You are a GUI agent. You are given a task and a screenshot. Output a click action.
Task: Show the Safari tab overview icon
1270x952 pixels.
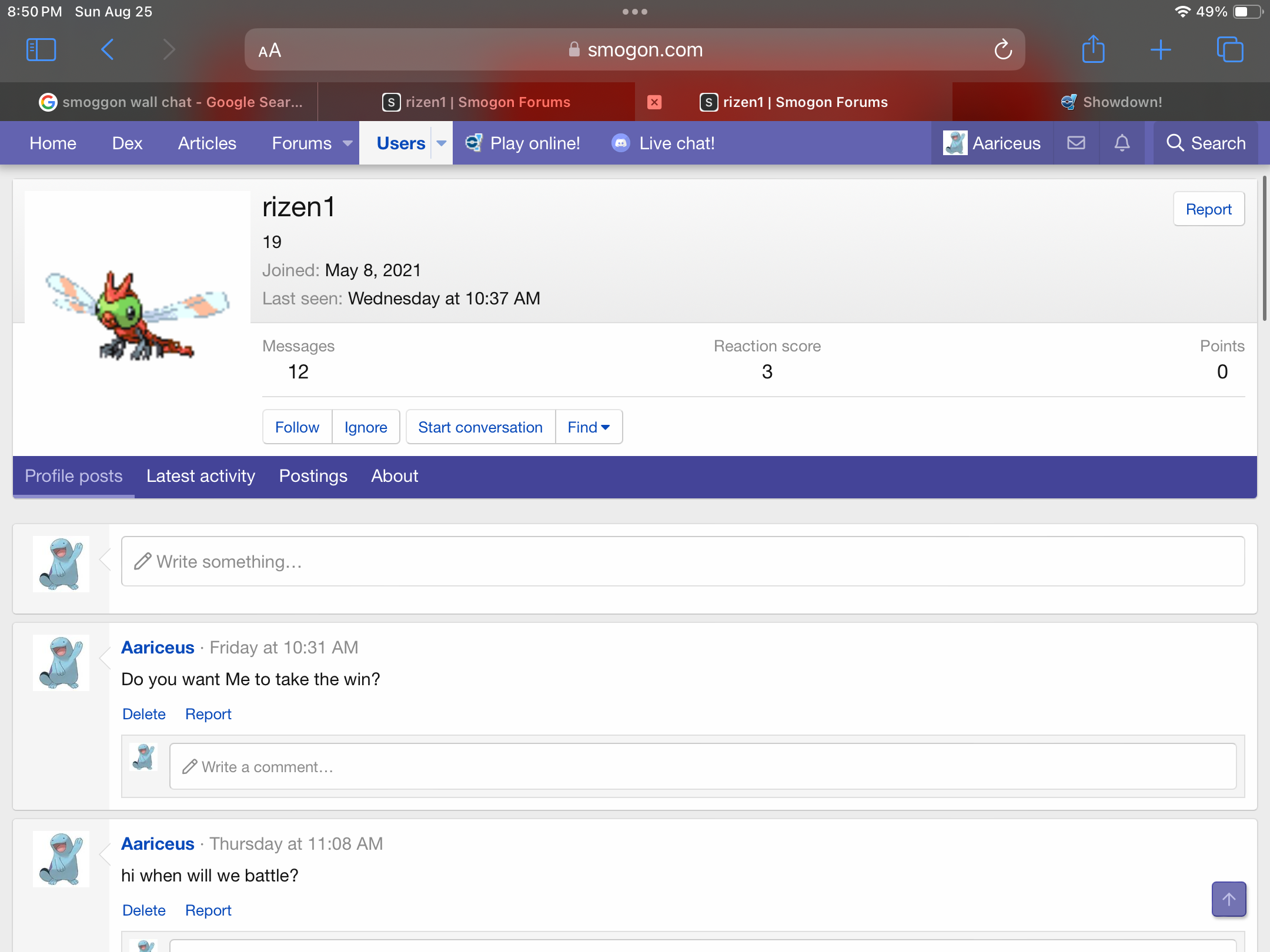(x=1230, y=49)
